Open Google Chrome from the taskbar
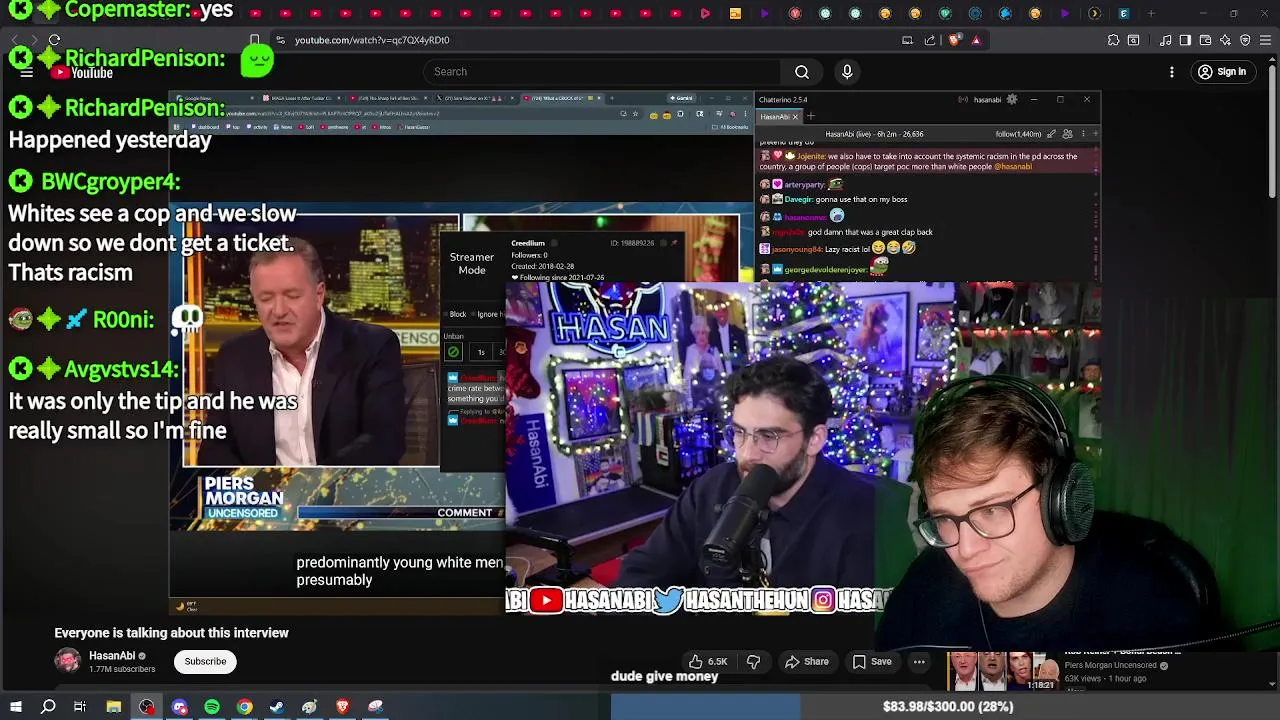The height and width of the screenshot is (720, 1280). (244, 707)
